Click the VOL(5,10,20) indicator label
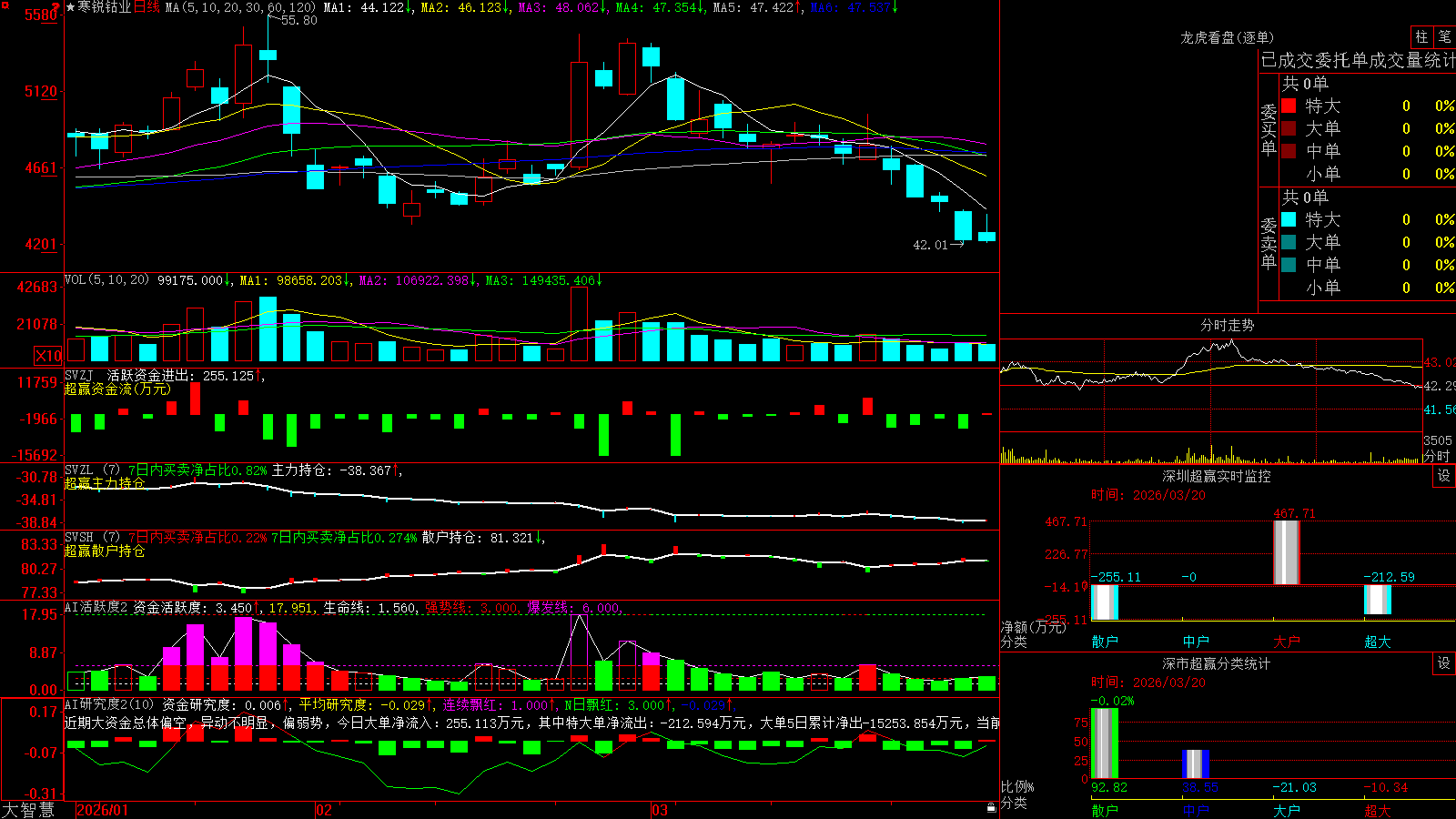 106,279
